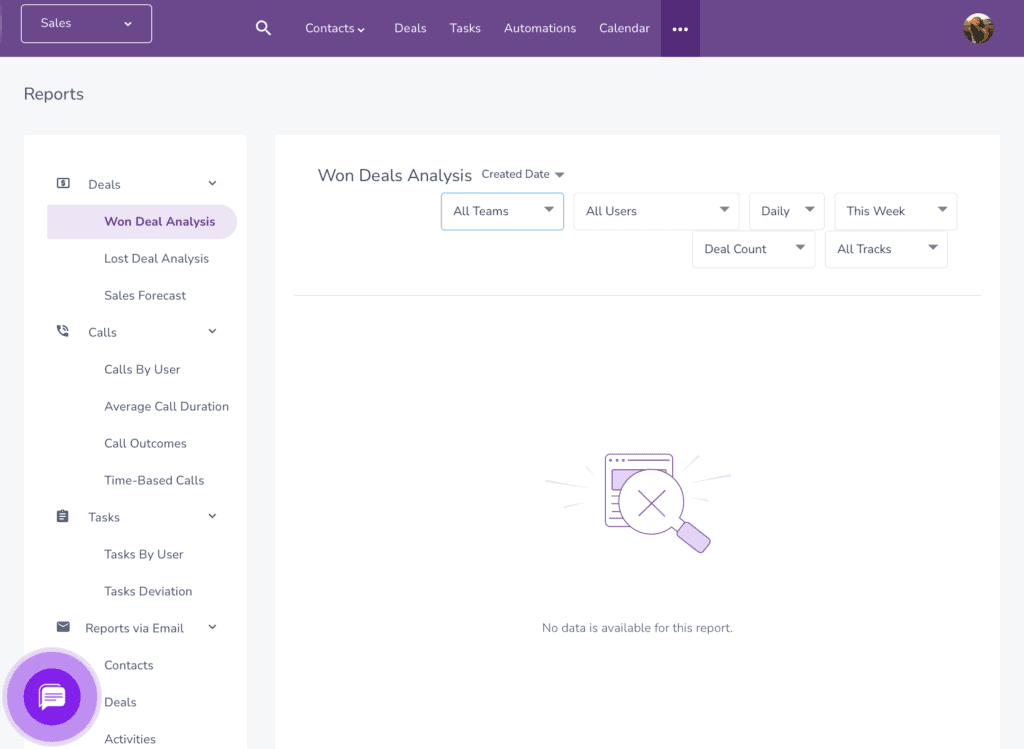Switch to the Automations tab

[540, 29]
